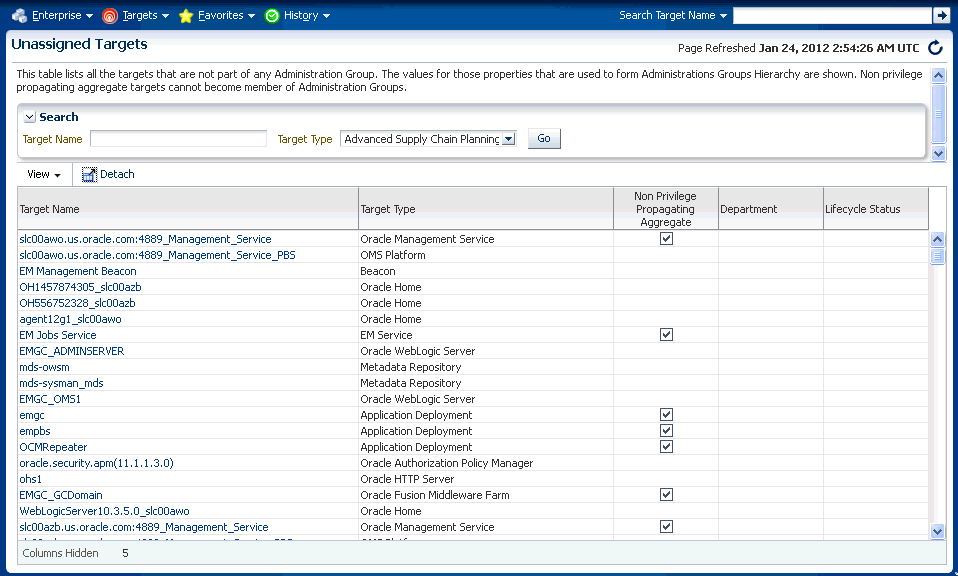This screenshot has height=576, width=958.
Task: Open the Search Target Name dropdown
Action: pos(673,16)
